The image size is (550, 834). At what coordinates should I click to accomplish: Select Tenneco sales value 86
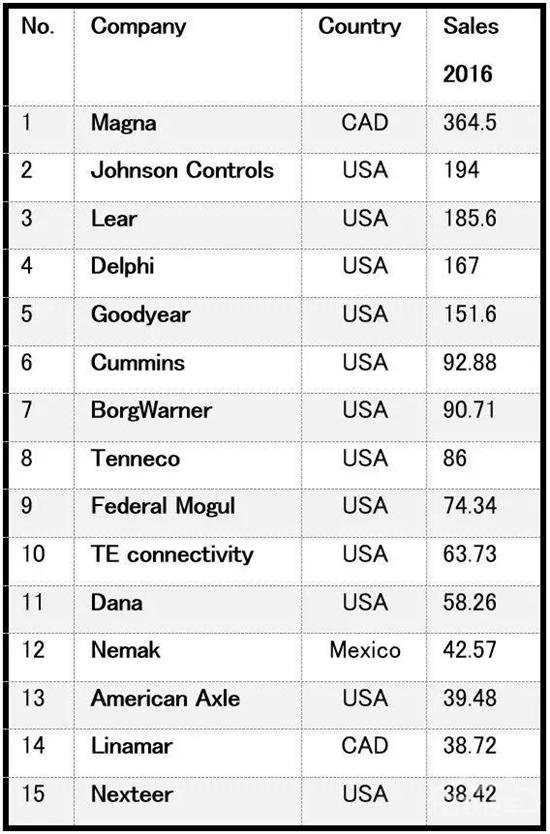[x=455, y=458]
